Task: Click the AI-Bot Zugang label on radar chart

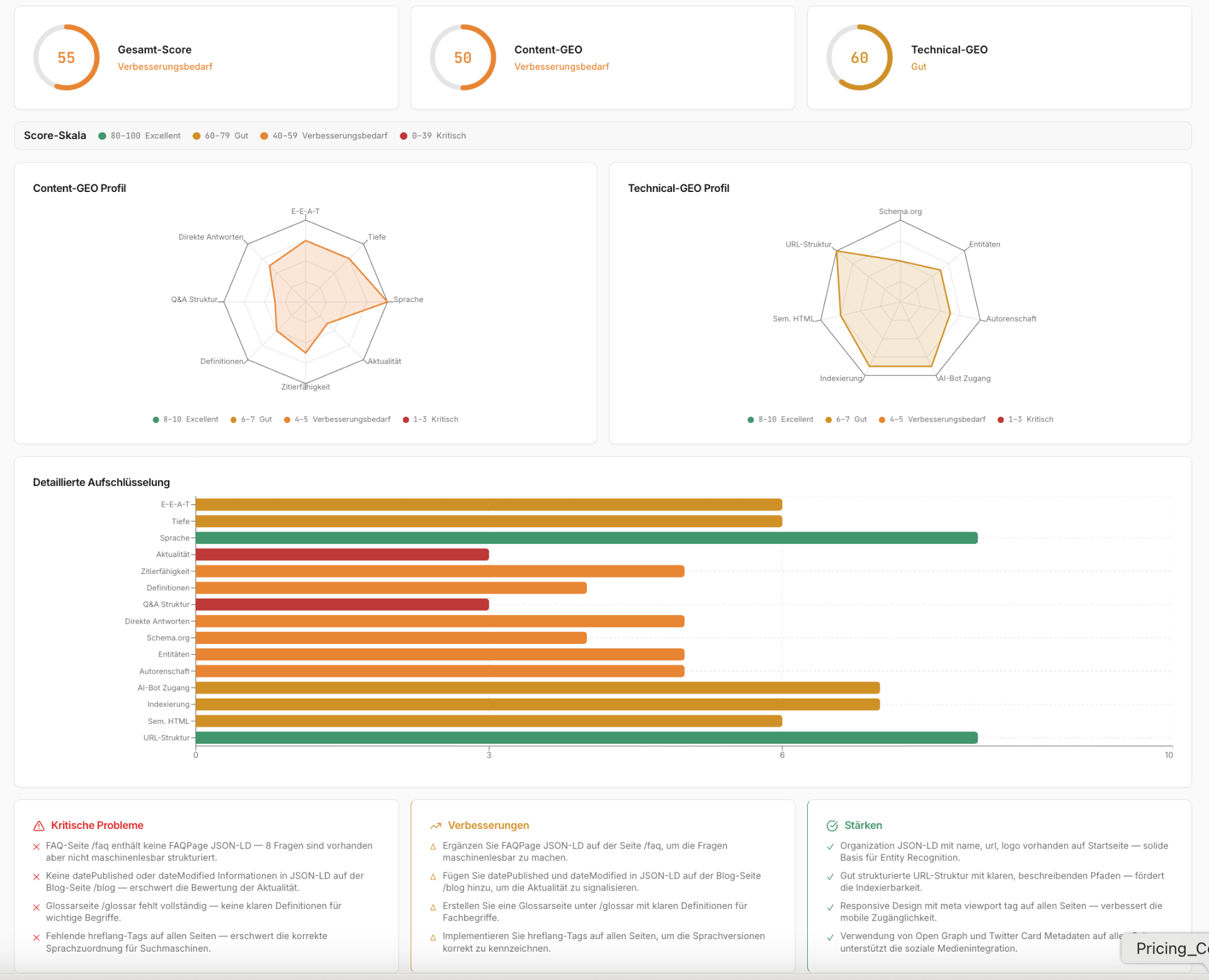Action: point(964,378)
